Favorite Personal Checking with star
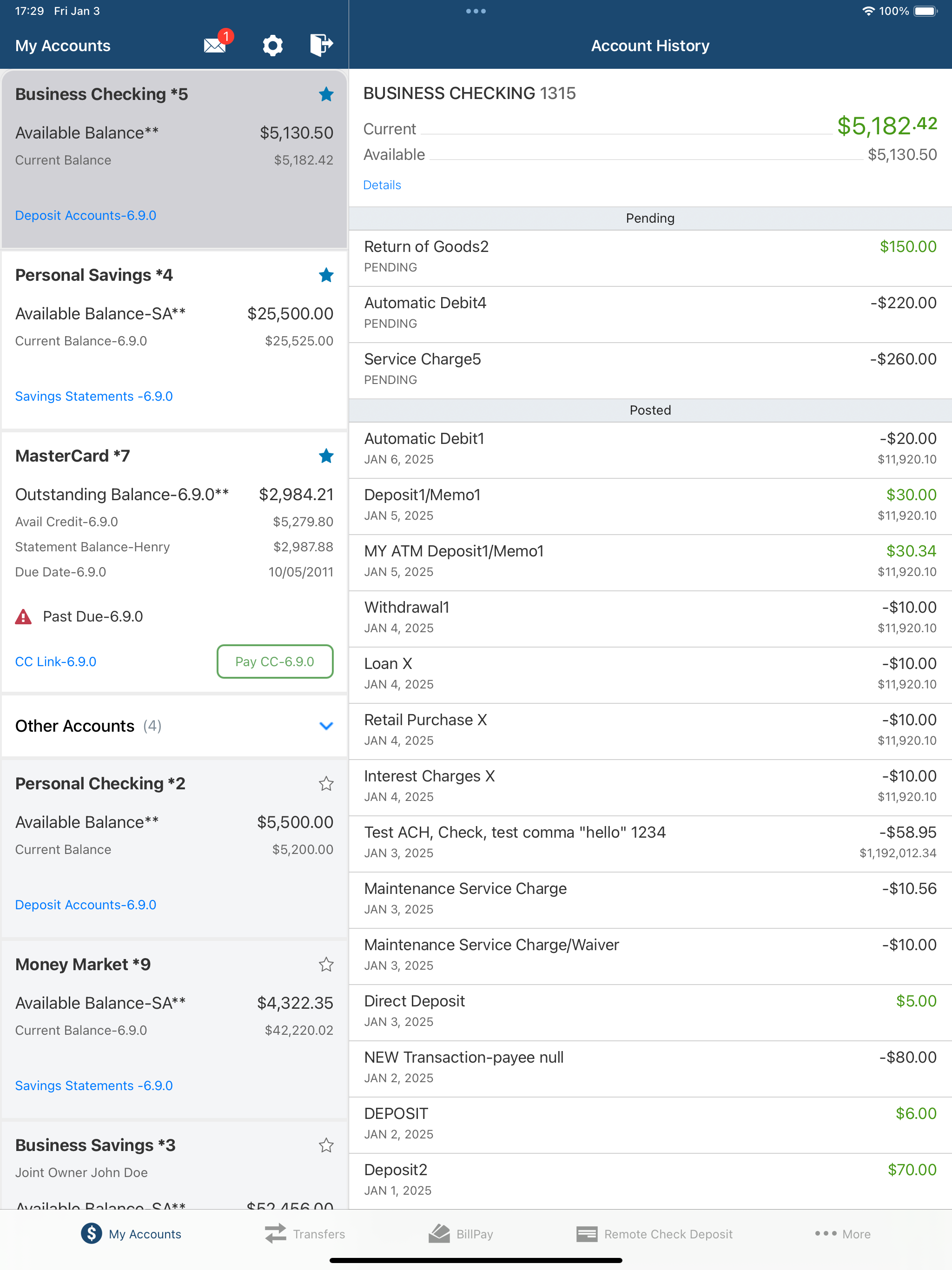This screenshot has height=1270, width=952. coord(326,784)
